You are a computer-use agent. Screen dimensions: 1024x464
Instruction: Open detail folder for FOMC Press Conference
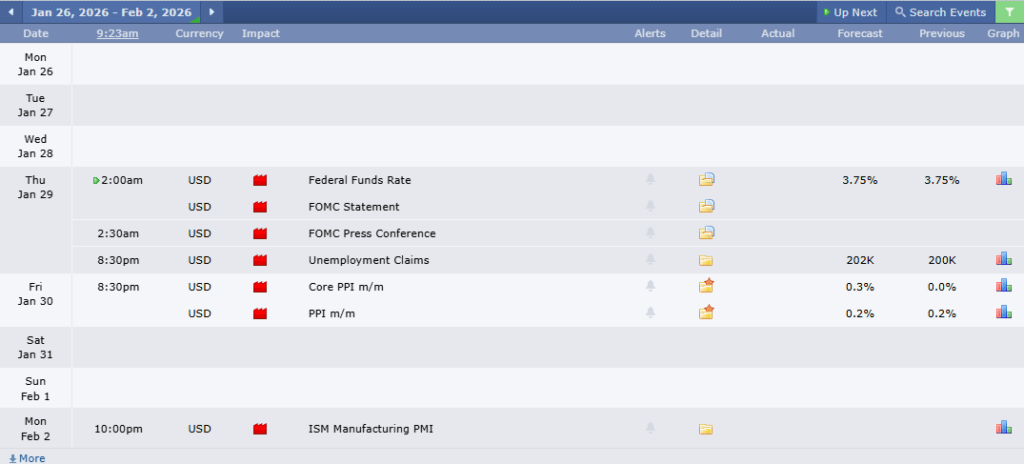click(707, 233)
